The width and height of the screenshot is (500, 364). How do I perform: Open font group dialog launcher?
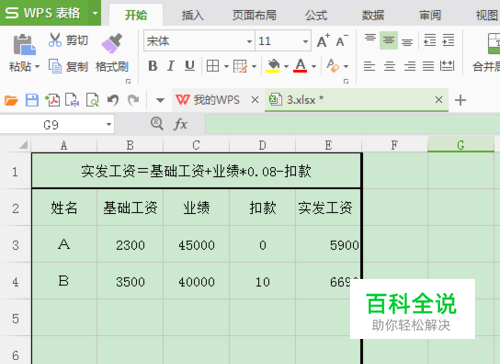click(x=346, y=81)
